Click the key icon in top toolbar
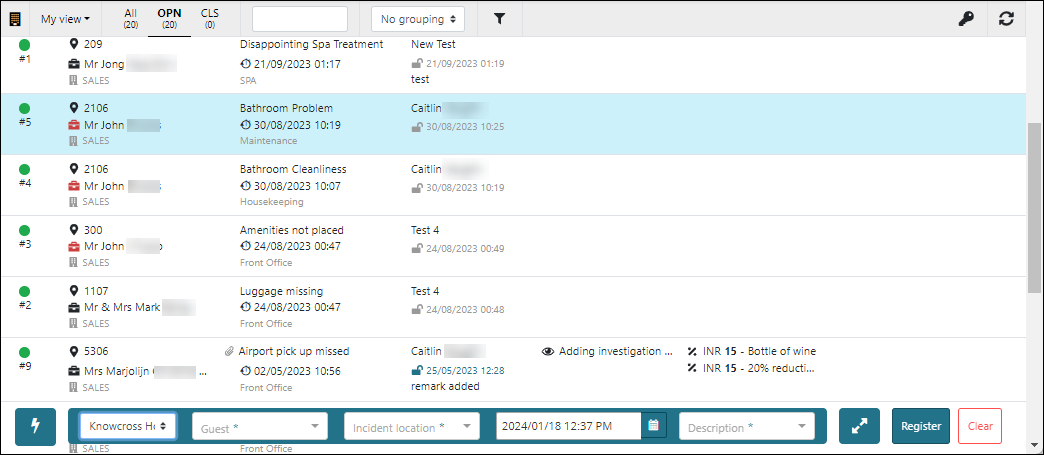Image resolution: width=1044 pixels, height=455 pixels. [x=966, y=19]
